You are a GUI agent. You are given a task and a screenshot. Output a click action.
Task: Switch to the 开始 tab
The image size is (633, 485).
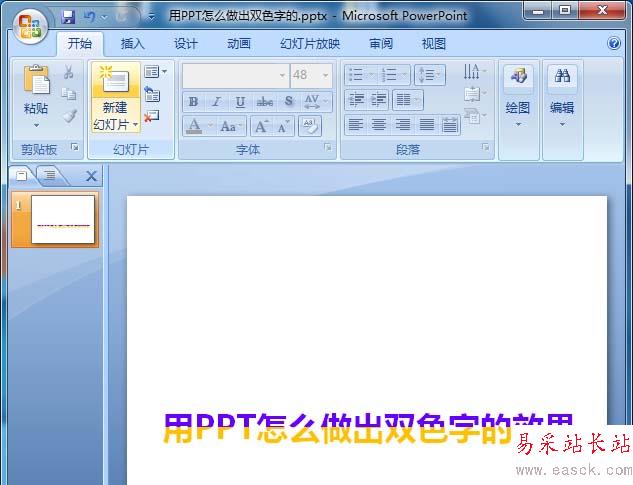[x=80, y=43]
